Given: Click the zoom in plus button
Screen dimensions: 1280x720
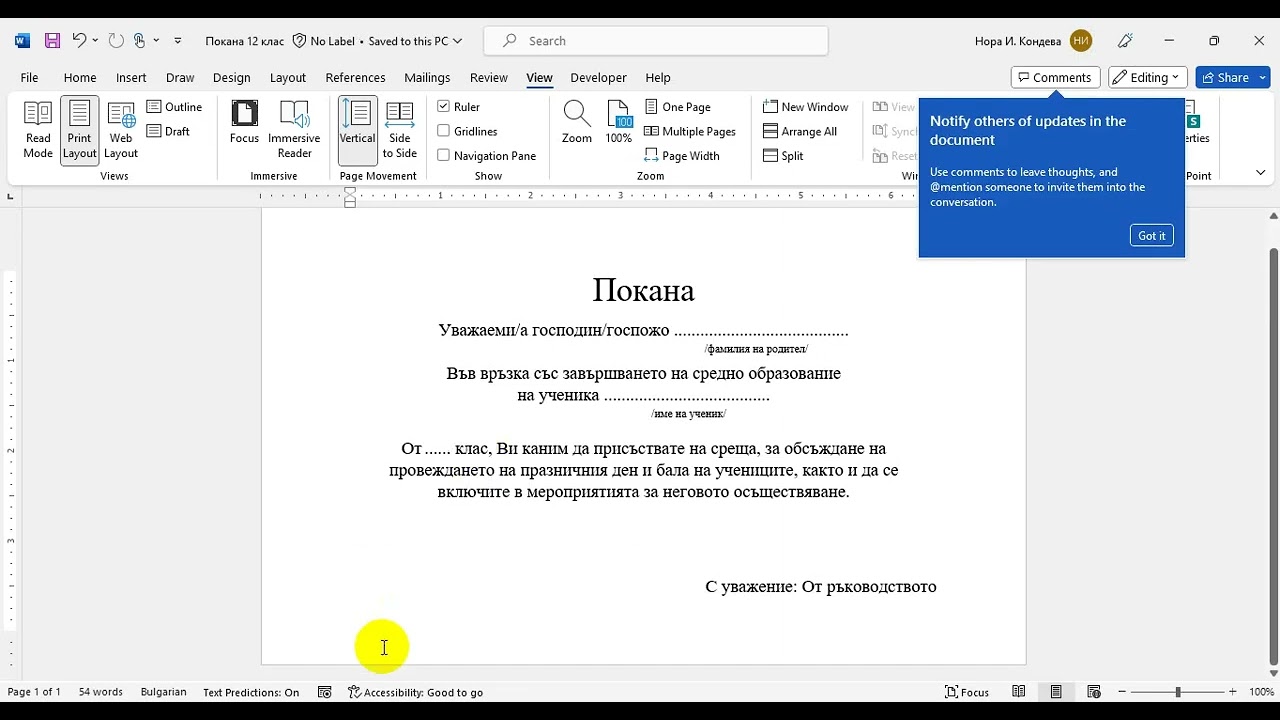Looking at the screenshot, I should pyautogui.click(x=1232, y=692).
